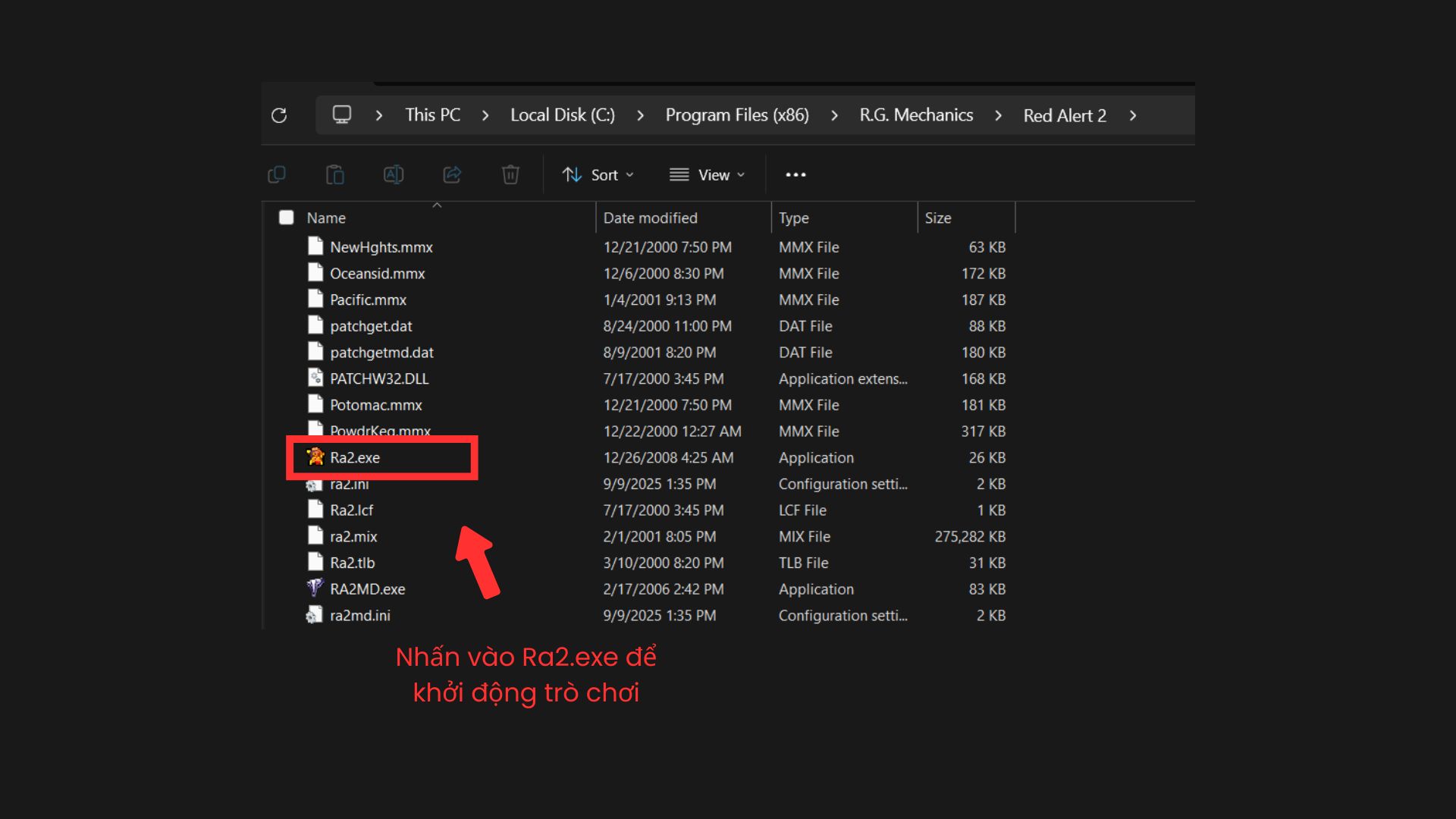The image size is (1456, 819).
Task: Select the RA2MD.exe application icon
Action: click(315, 588)
